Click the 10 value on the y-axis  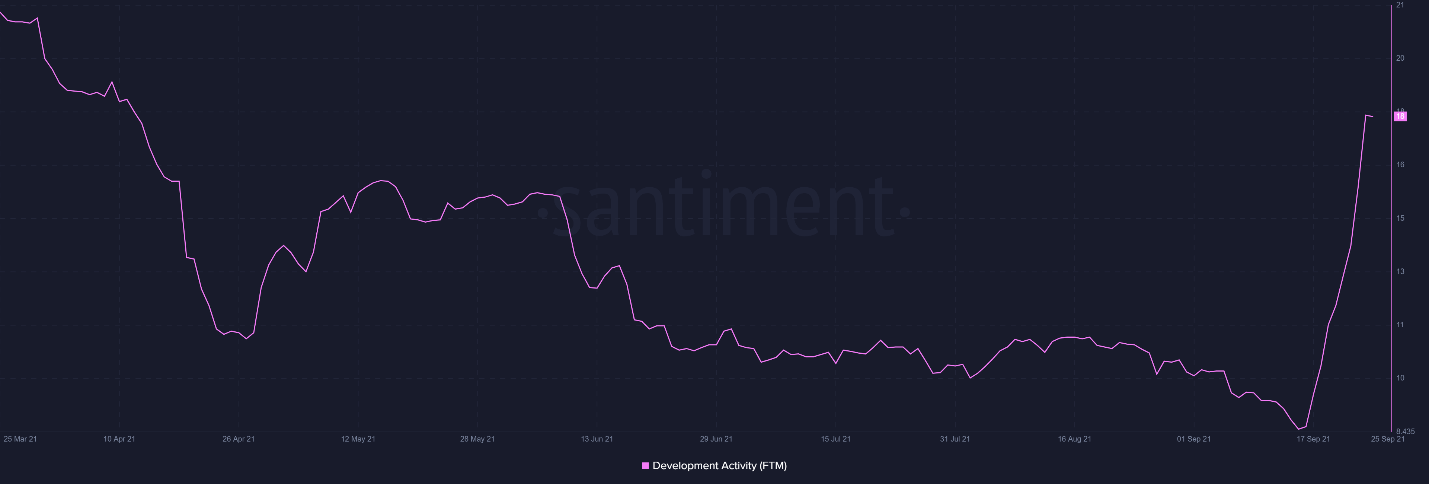[x=1400, y=378]
